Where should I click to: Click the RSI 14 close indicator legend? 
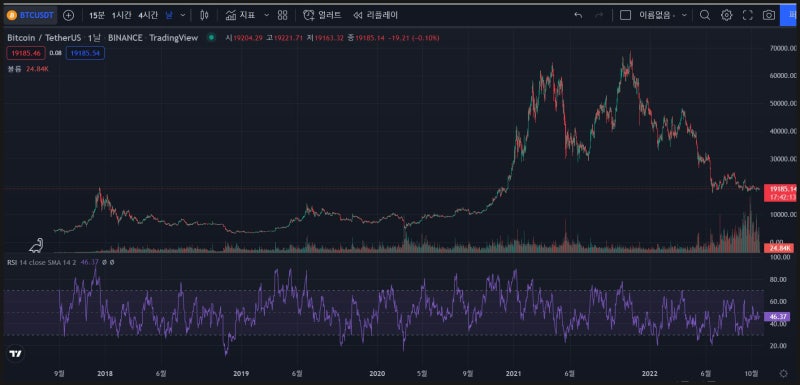point(43,262)
